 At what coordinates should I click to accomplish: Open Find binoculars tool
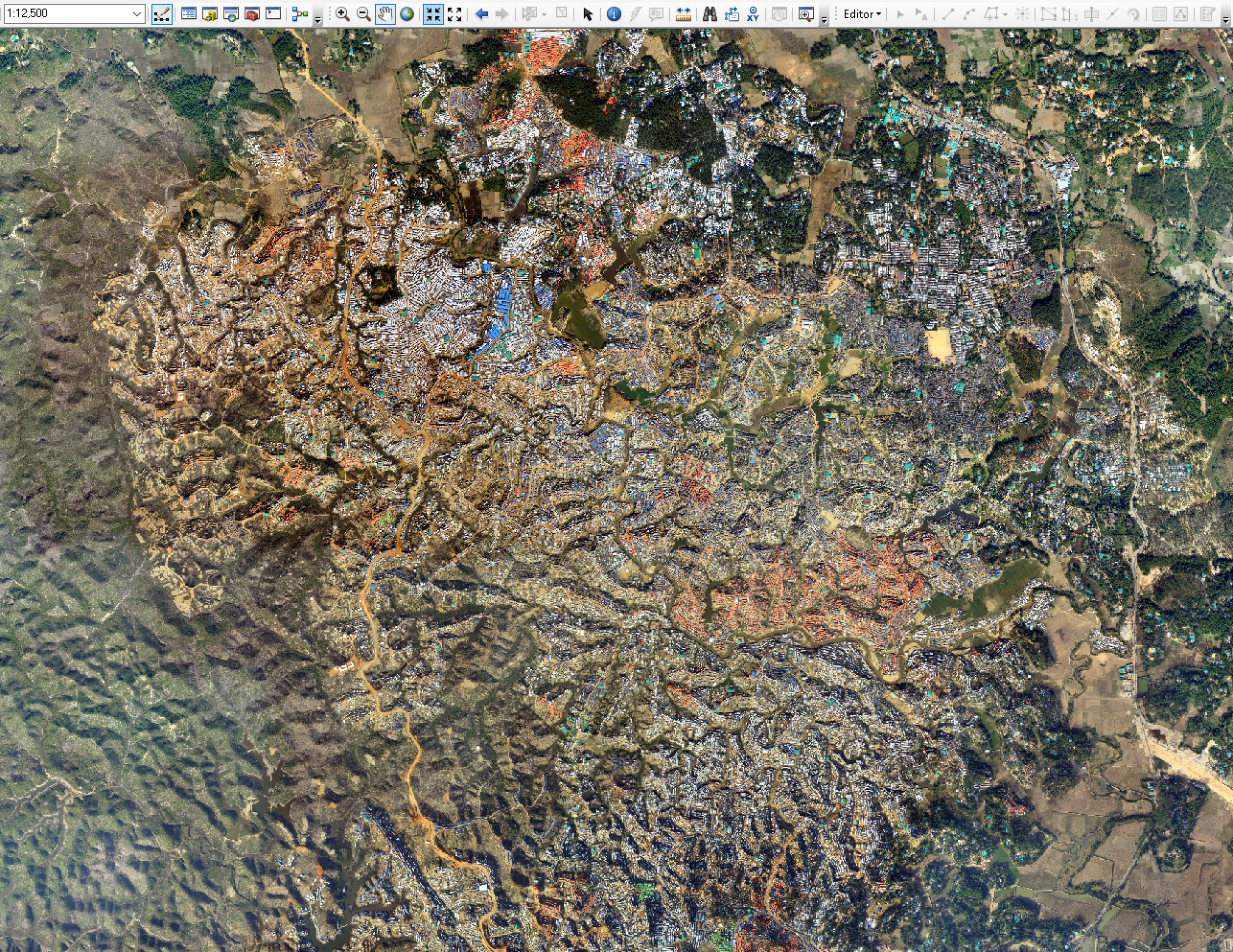(710, 14)
